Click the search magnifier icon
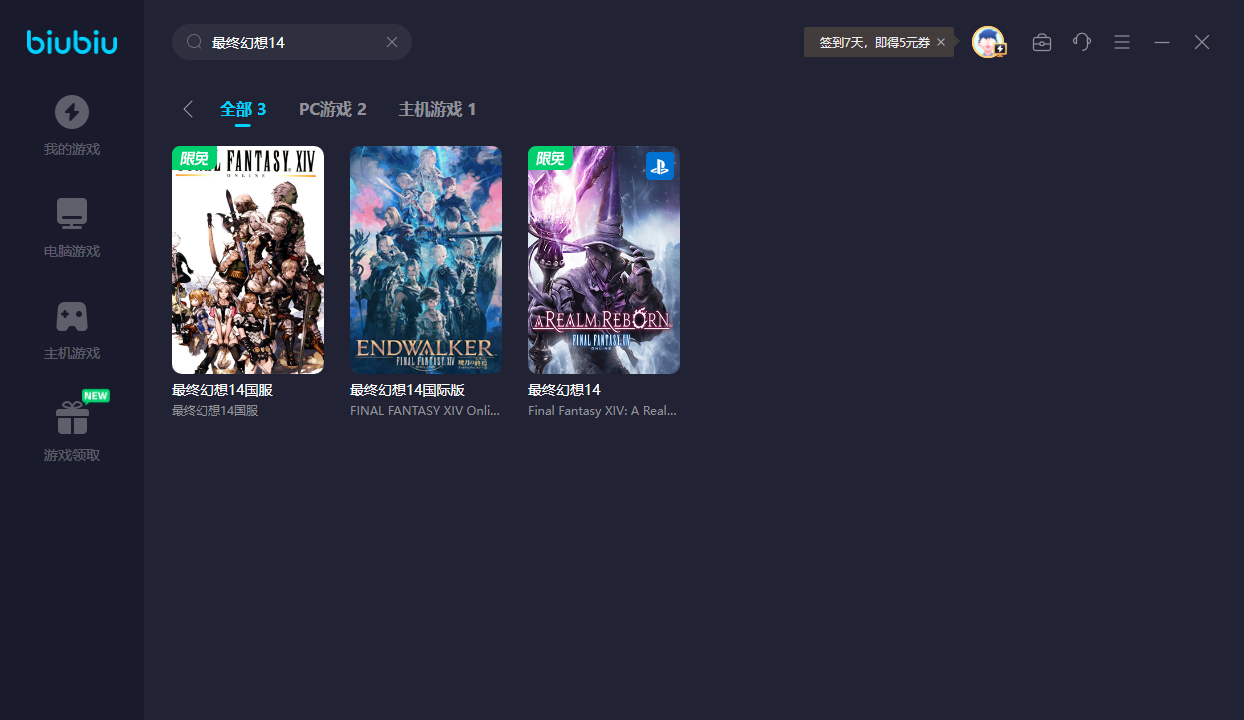 point(195,42)
